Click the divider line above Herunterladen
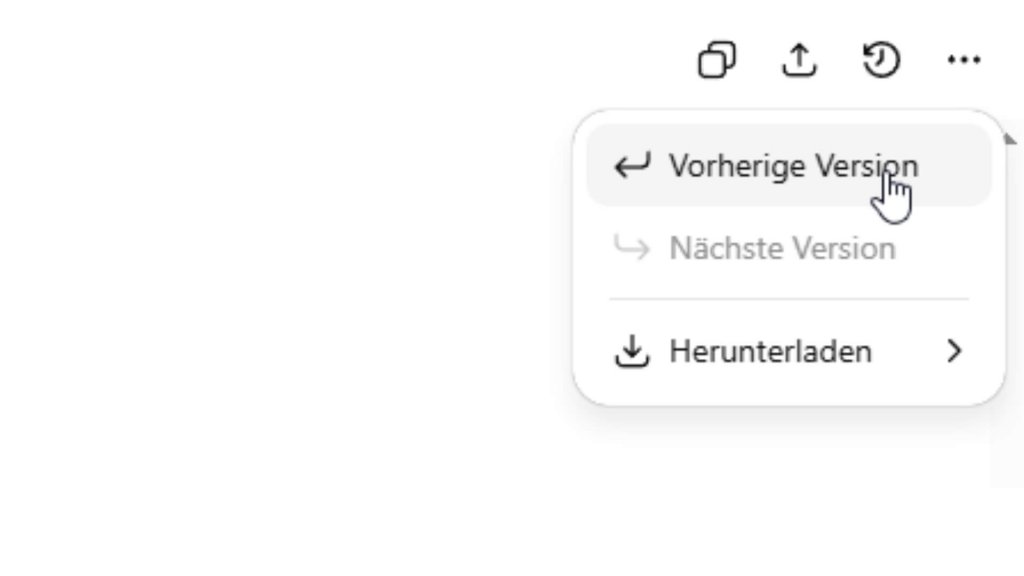The image size is (1024, 576). (790, 300)
